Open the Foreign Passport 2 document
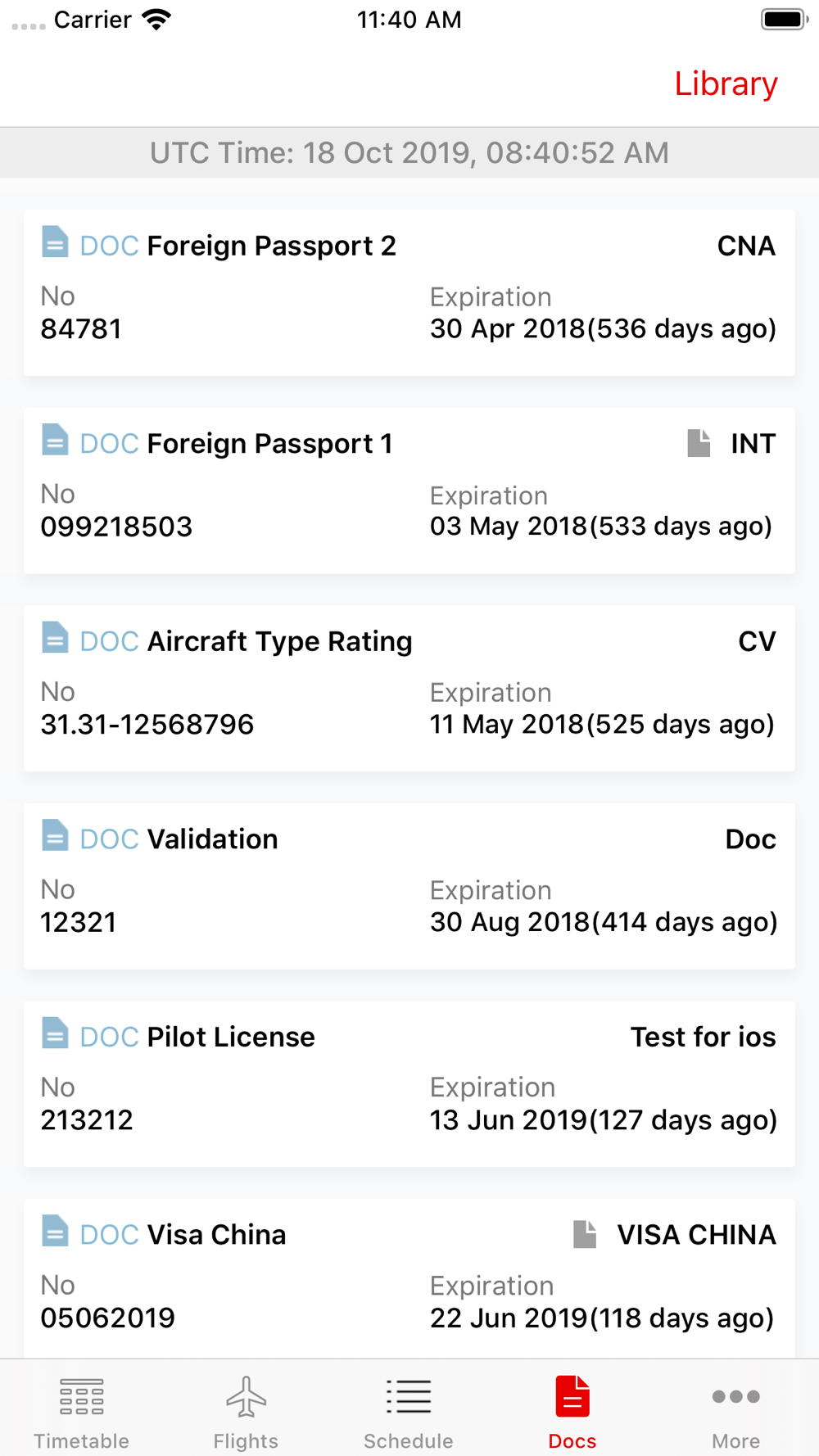The height and width of the screenshot is (1456, 819). [x=409, y=293]
